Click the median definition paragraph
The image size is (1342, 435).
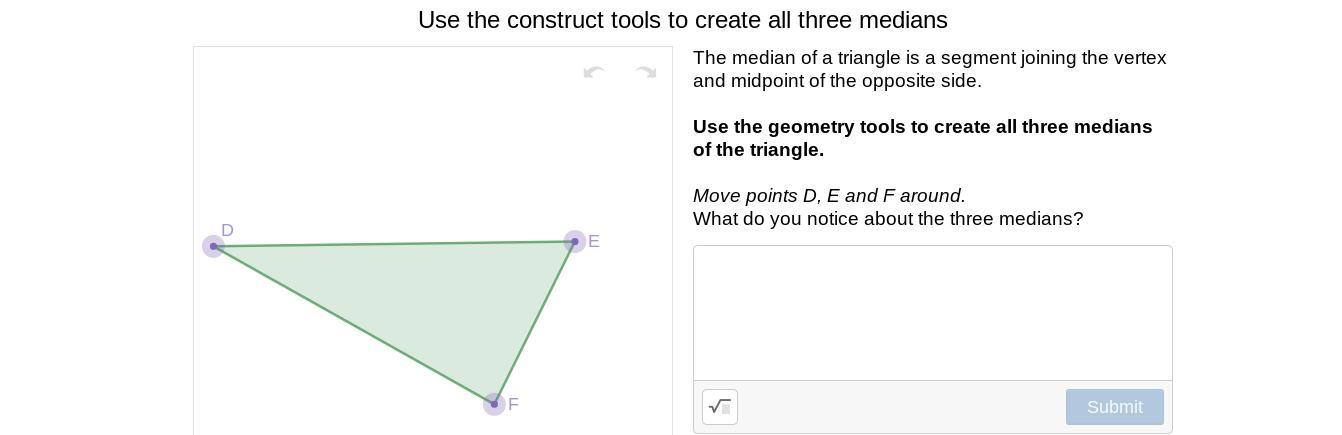[929, 69]
